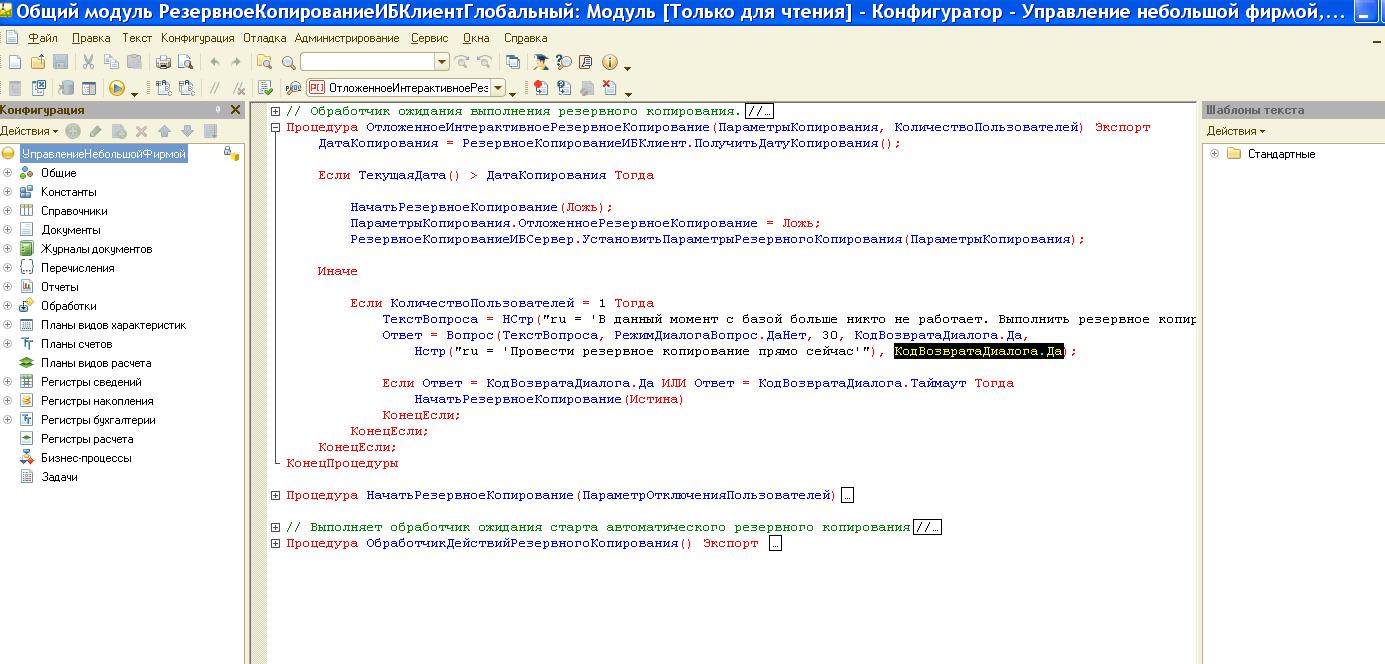
Task: Click the Help contents question-mark icon
Action: tap(563, 62)
